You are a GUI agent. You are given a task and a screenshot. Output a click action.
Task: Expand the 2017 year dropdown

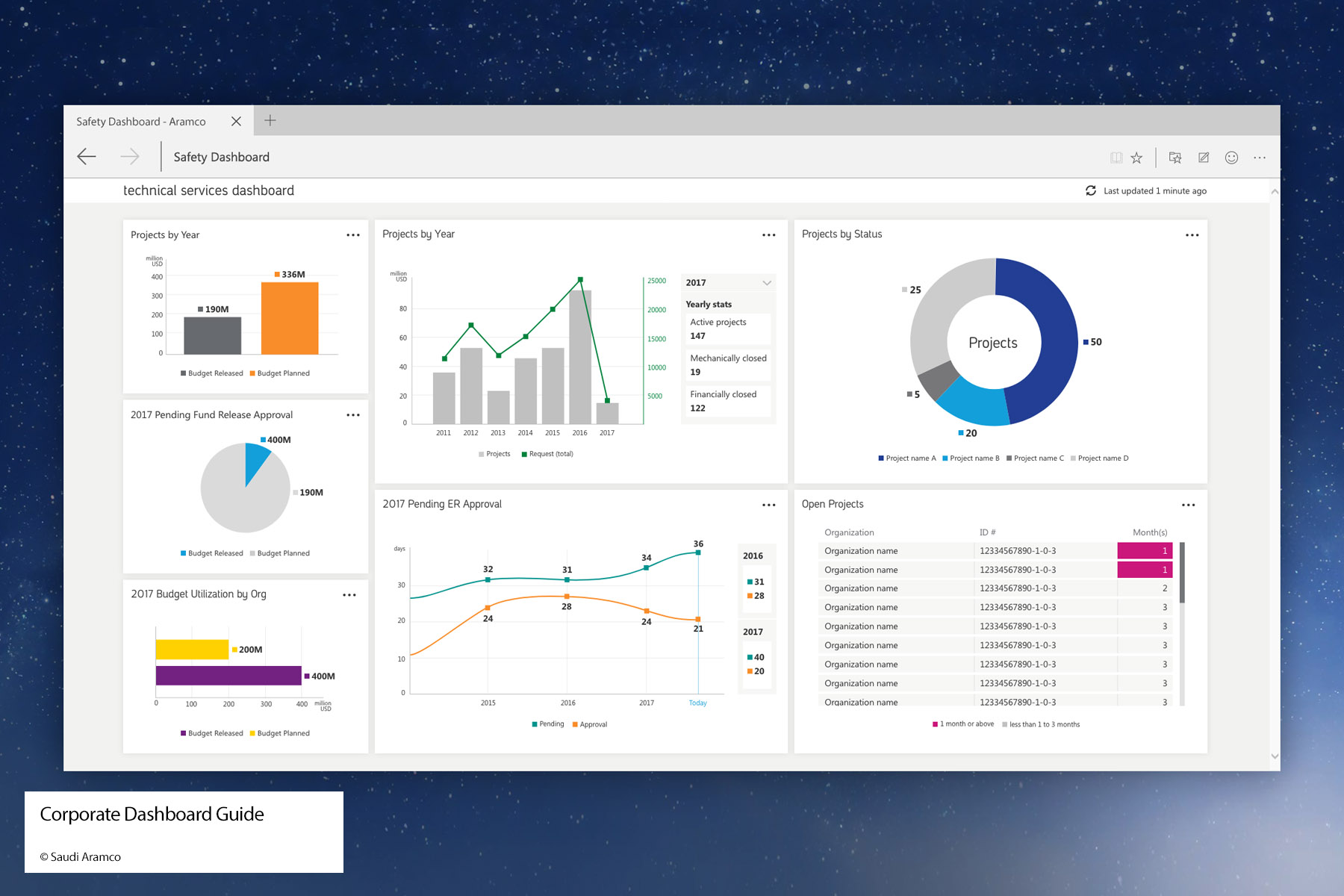click(766, 283)
